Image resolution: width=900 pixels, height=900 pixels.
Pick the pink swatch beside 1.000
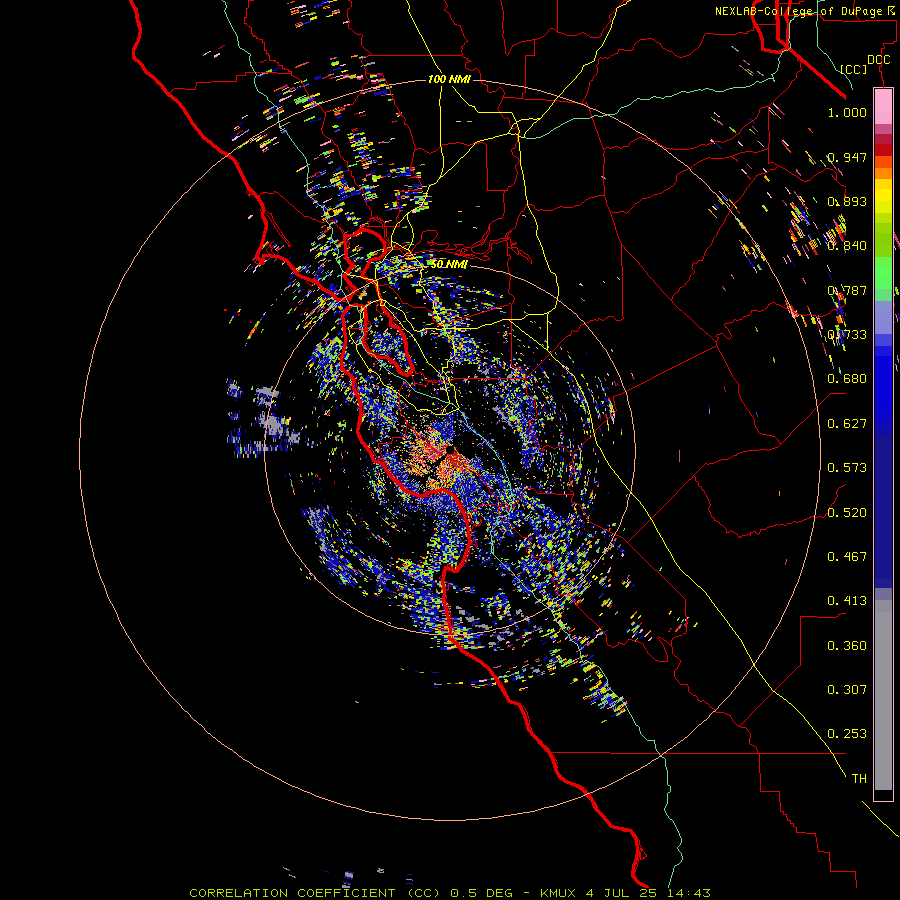(883, 107)
